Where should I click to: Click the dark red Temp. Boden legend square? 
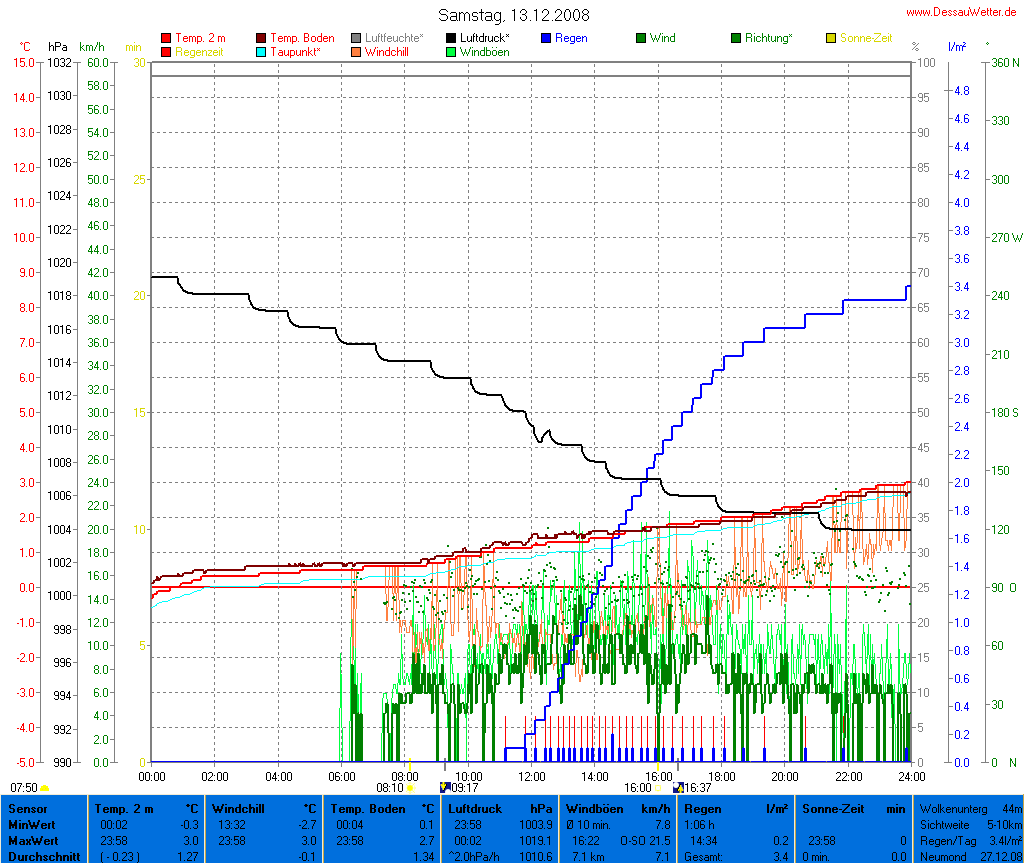point(262,38)
